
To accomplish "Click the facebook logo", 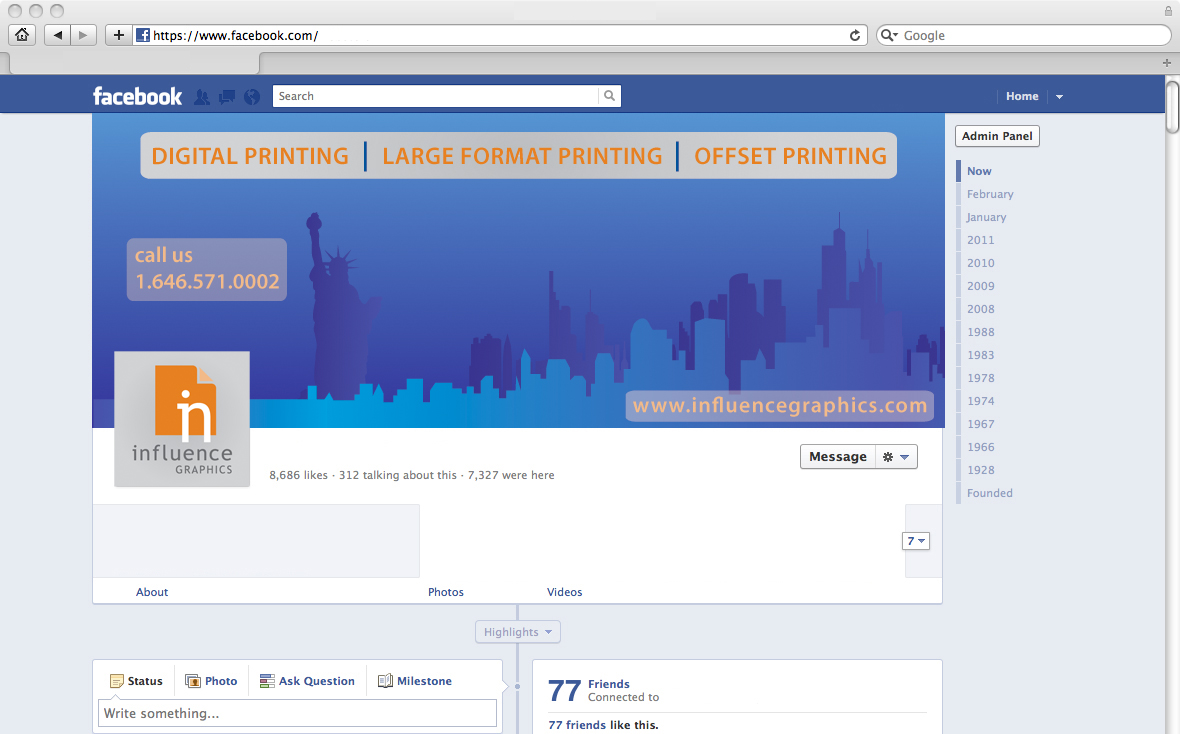I will coord(137,96).
